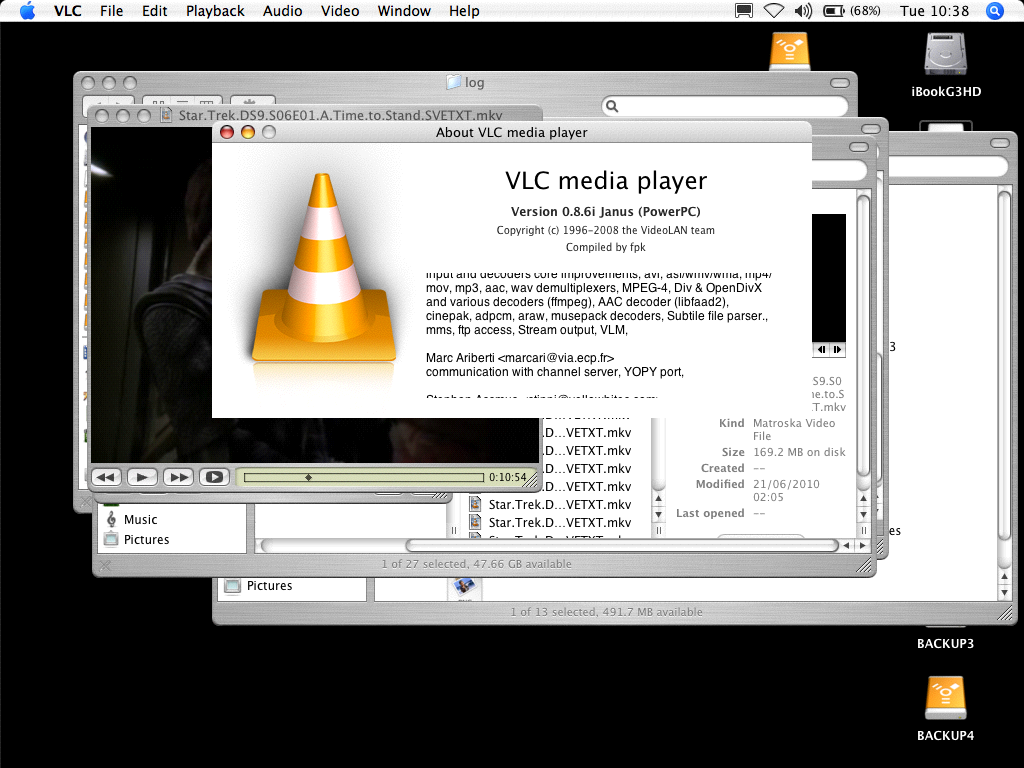The image size is (1024, 768).
Task: Click the preview column scroll-down arrow
Action: [863, 515]
